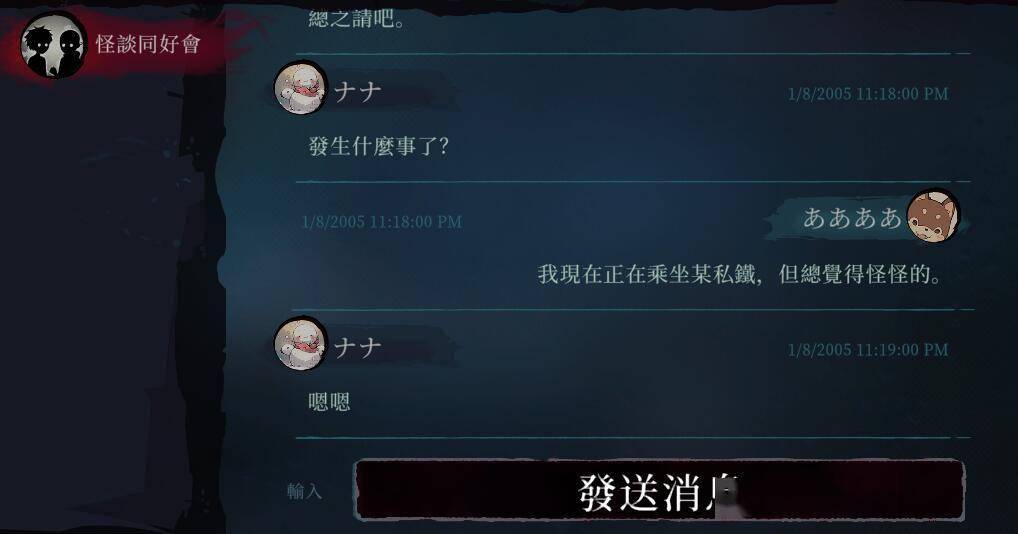Screen dimensions: 1018x534
Task: Click ナナ's 11:18:00 PM timestamp
Action: [x=867, y=93]
